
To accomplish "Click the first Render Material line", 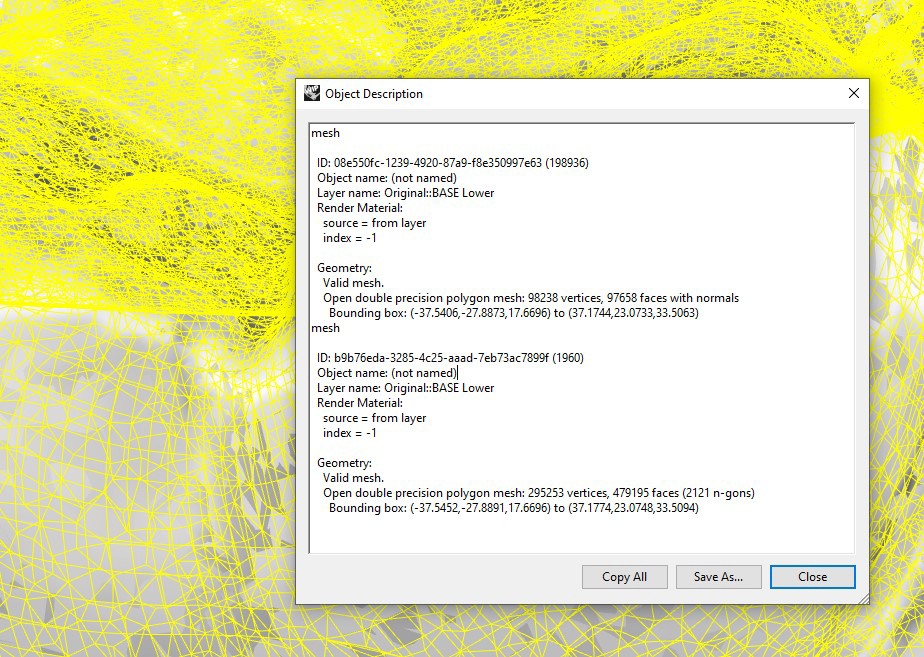I will [359, 208].
